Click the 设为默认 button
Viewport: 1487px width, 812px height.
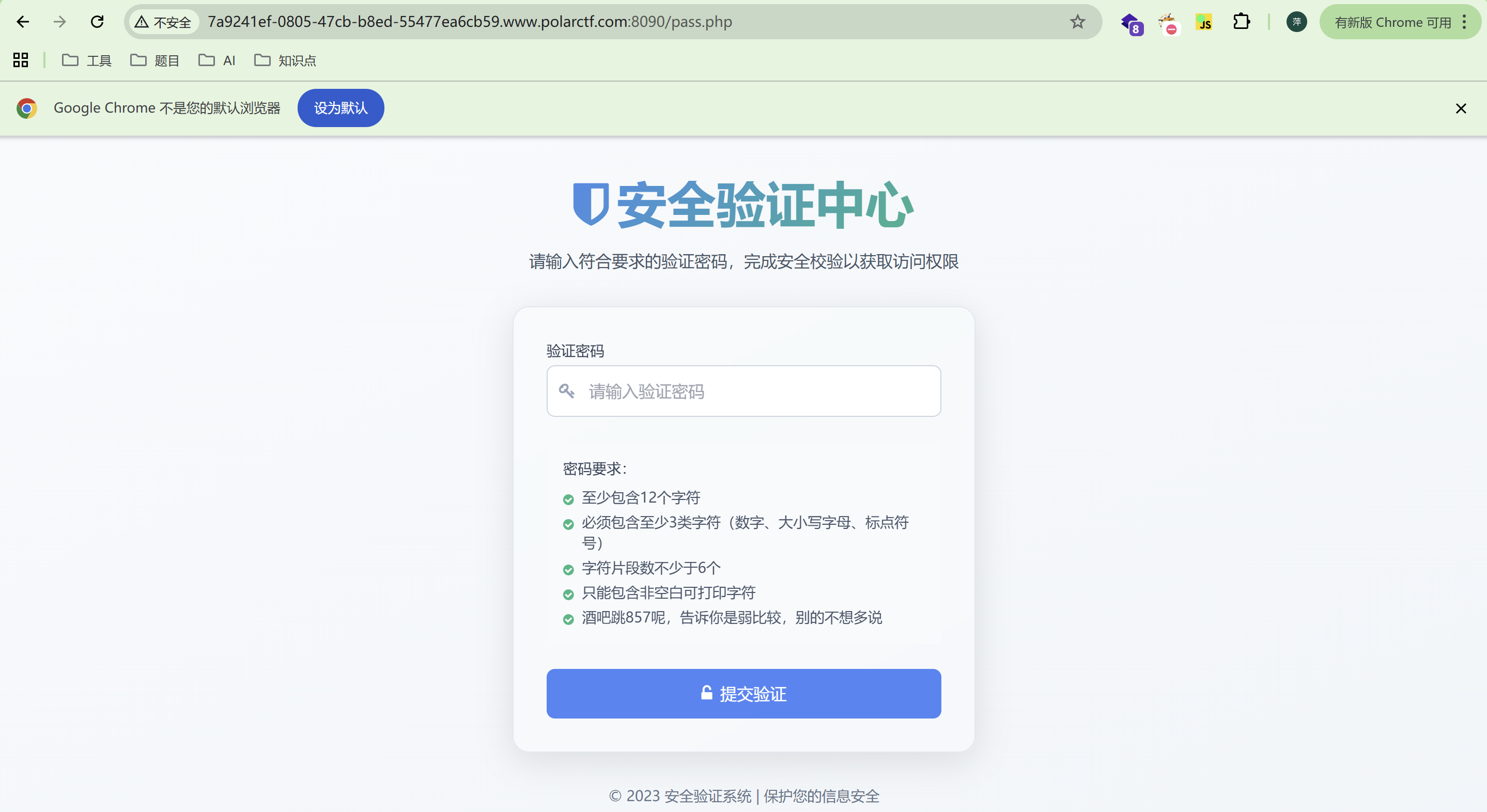tap(340, 108)
